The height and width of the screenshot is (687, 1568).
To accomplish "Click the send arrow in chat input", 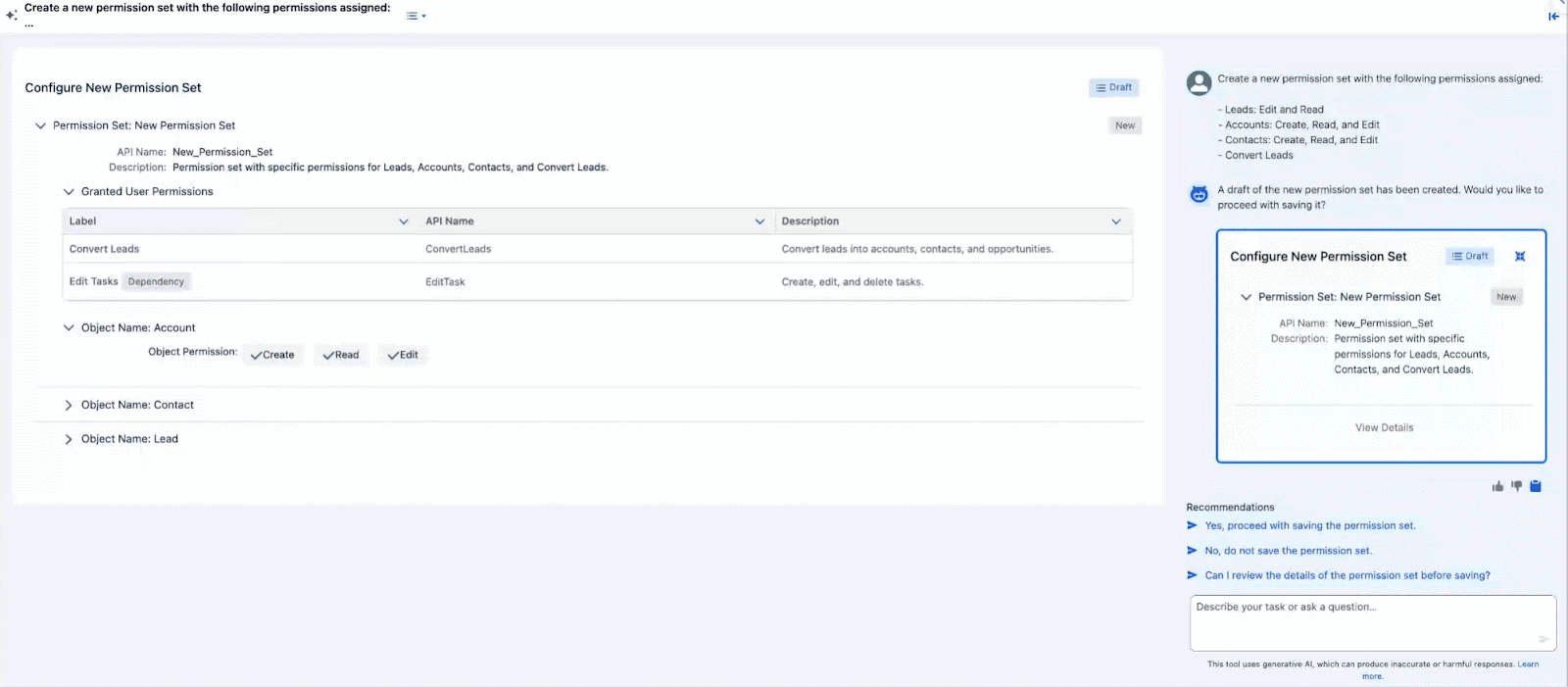I will (x=1543, y=639).
